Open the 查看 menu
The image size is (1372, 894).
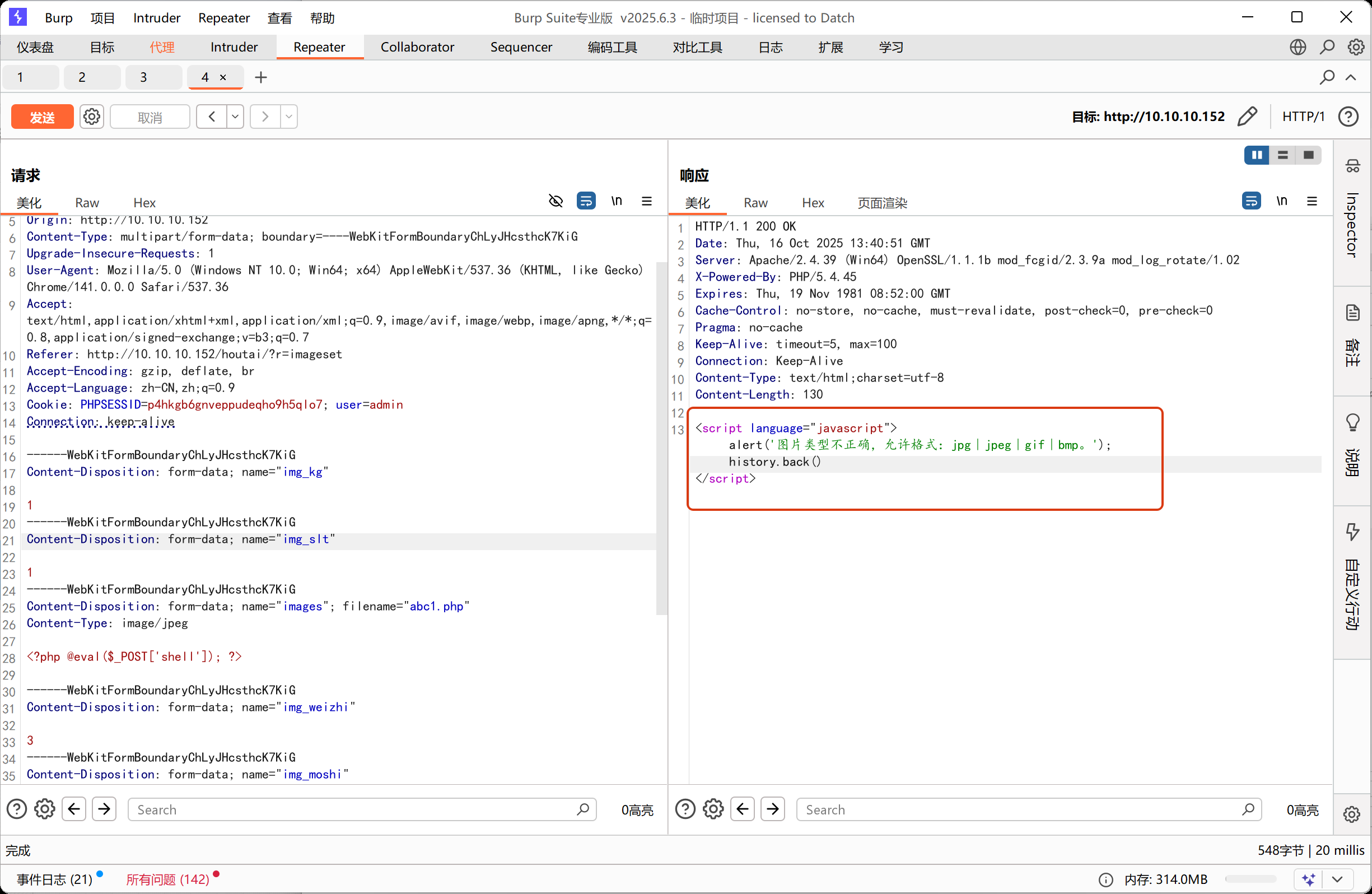coord(279,18)
